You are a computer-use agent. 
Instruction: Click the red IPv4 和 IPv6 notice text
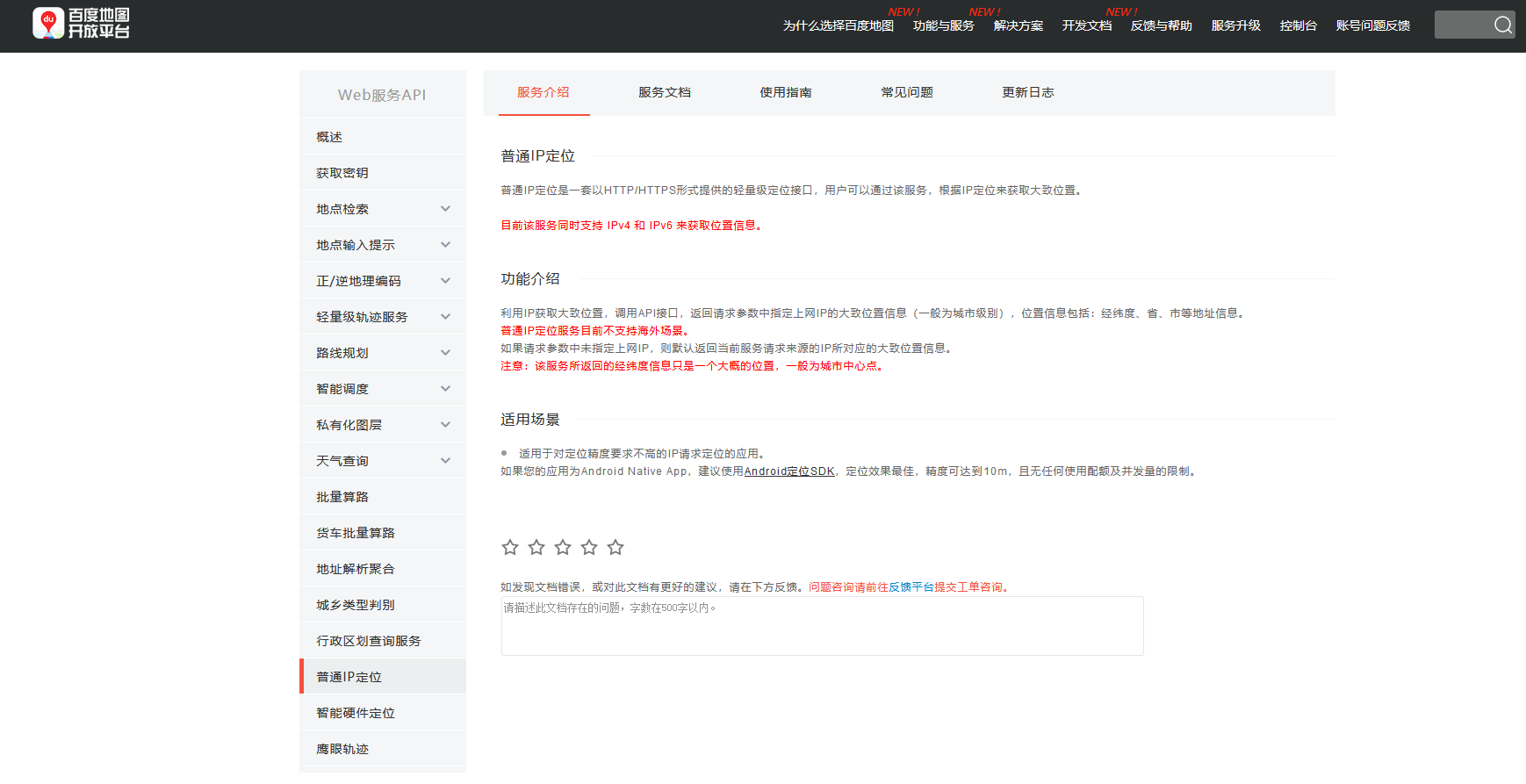tap(631, 226)
